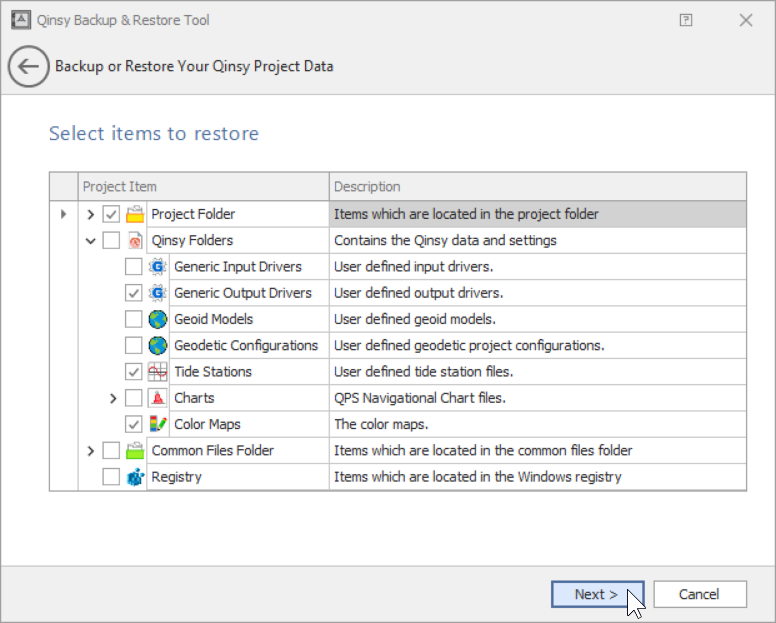Screen dimensions: 776x623
Task: Expand the Project Folder tree node
Action: pos(91,214)
